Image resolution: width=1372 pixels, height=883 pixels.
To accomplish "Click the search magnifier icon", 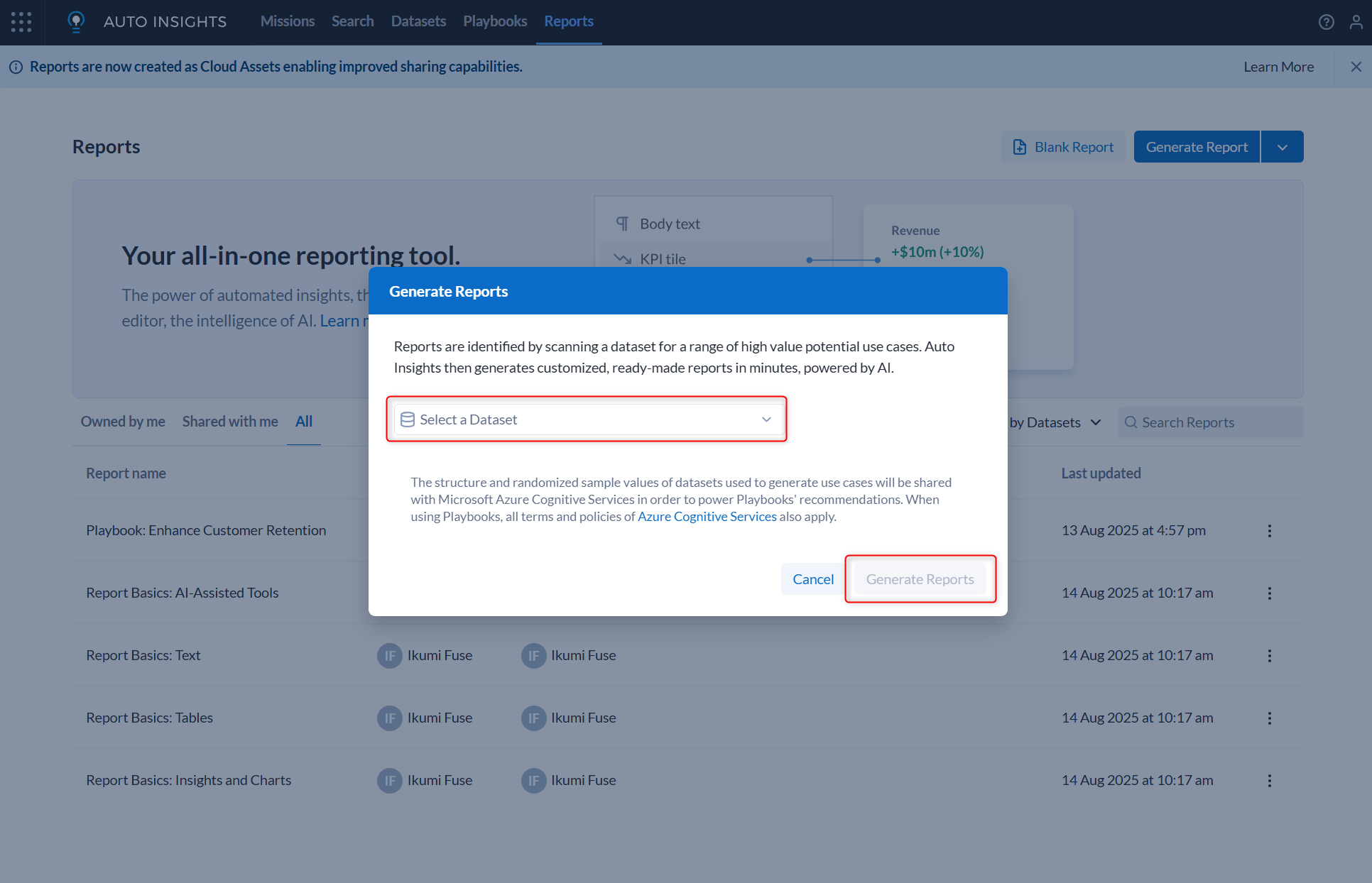I will coord(1131,422).
